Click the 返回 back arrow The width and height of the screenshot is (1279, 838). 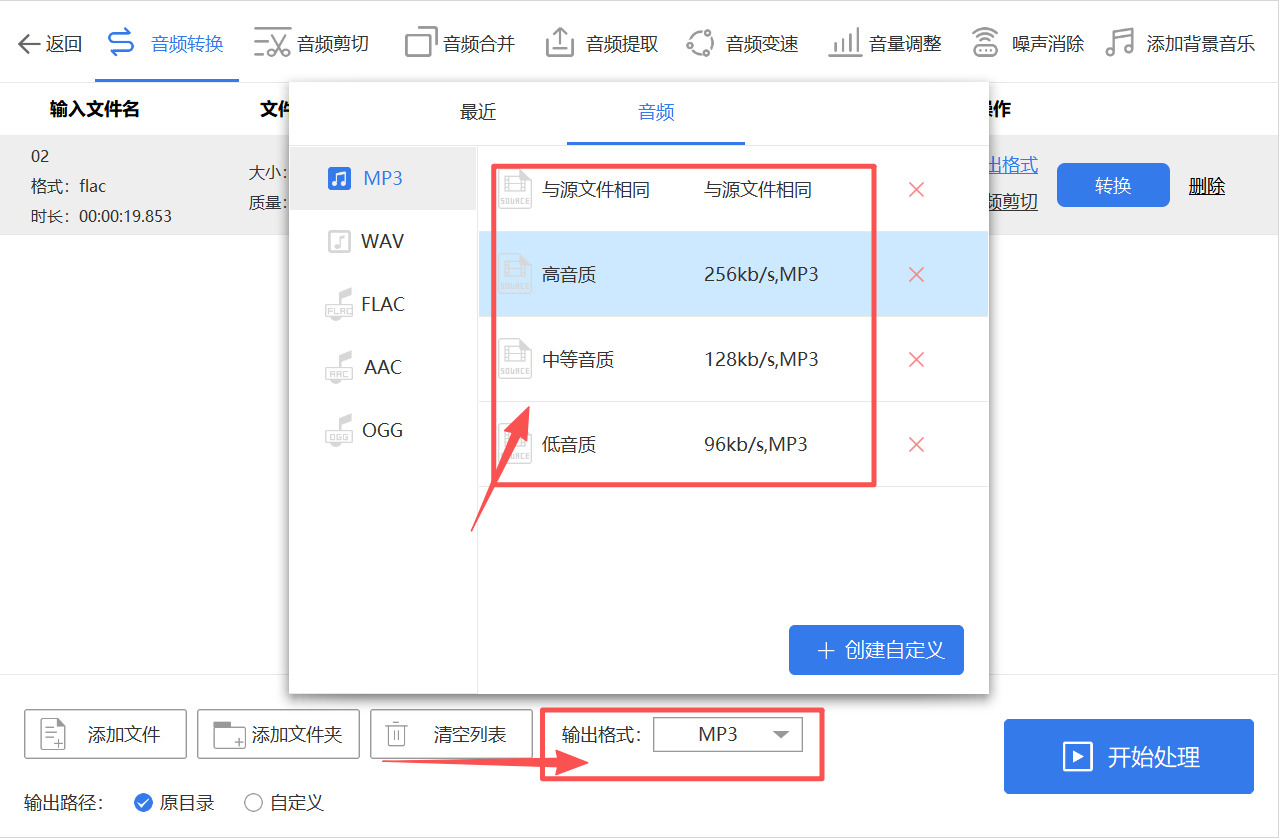(x=47, y=42)
